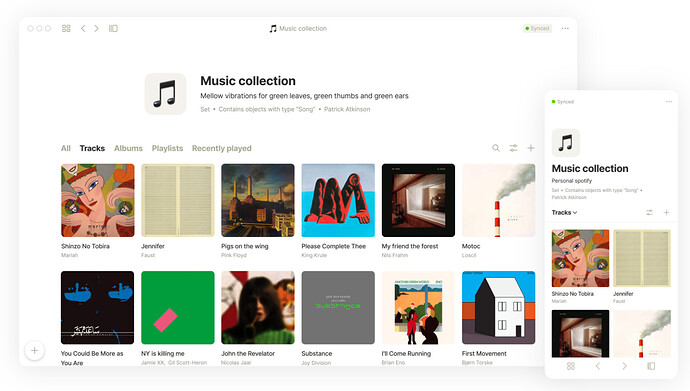Open dark forest room cover in mobile panel

tap(580, 333)
